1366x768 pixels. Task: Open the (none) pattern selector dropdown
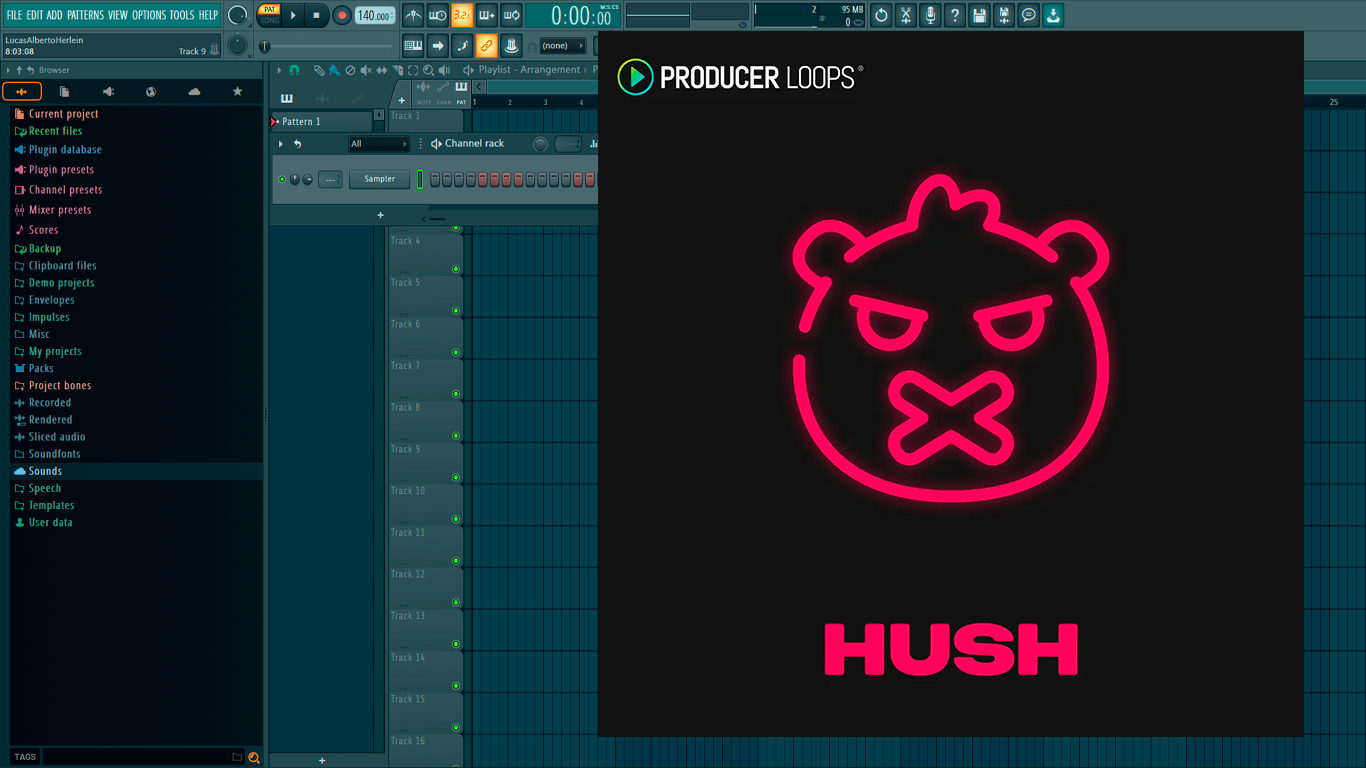(562, 45)
